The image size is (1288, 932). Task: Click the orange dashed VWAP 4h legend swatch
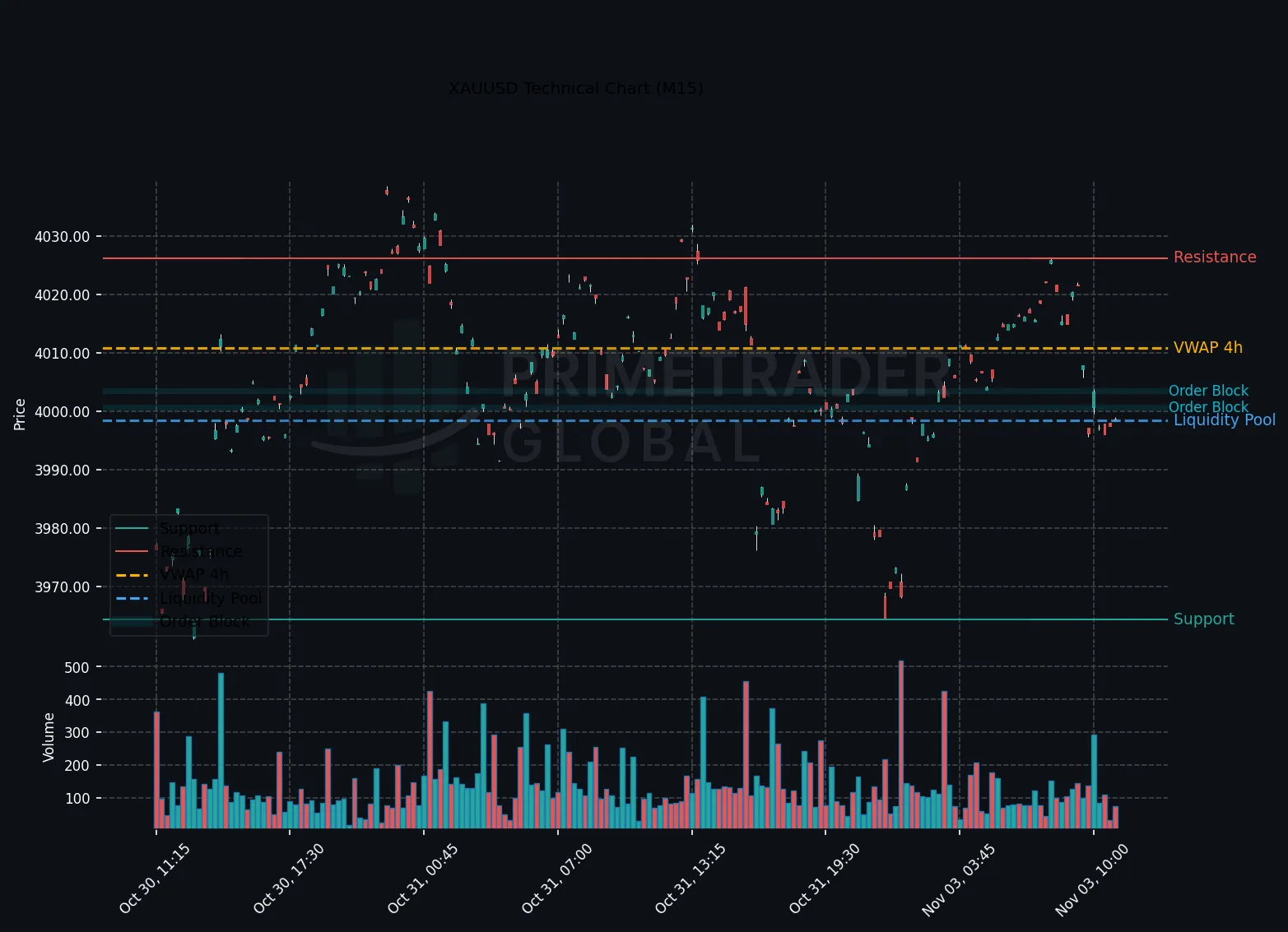[133, 575]
